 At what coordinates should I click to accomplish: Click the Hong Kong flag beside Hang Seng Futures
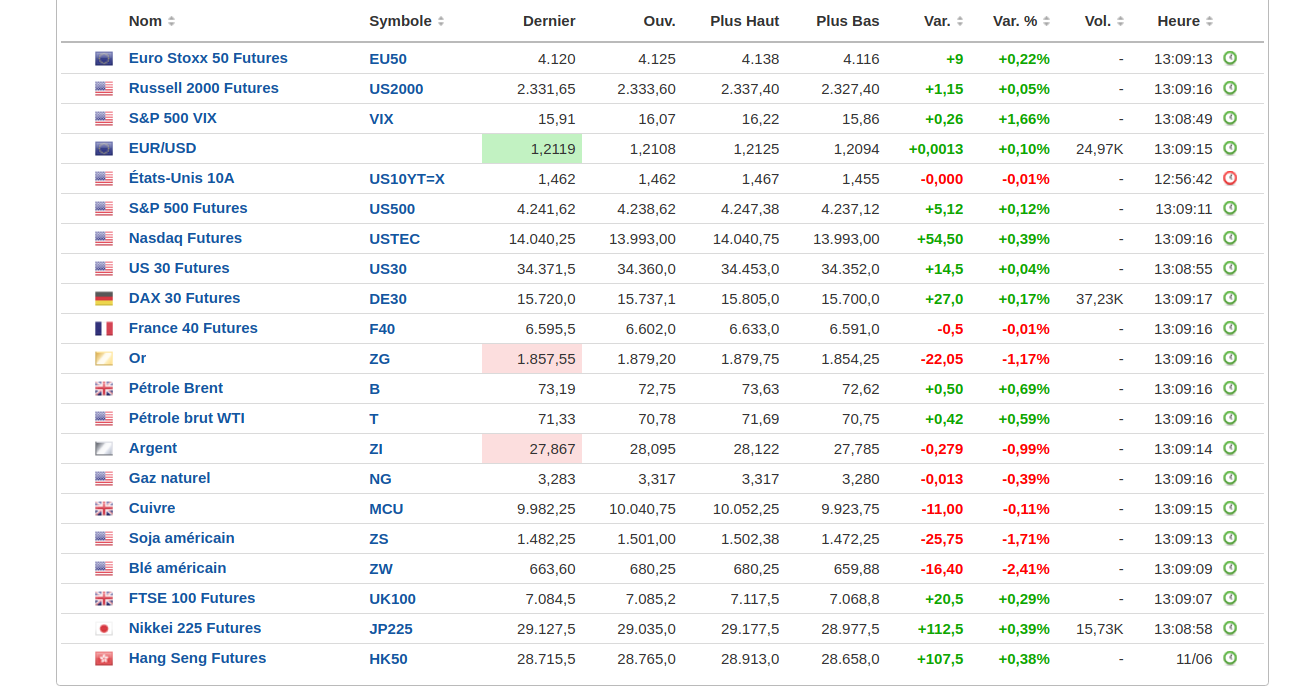tap(104, 659)
